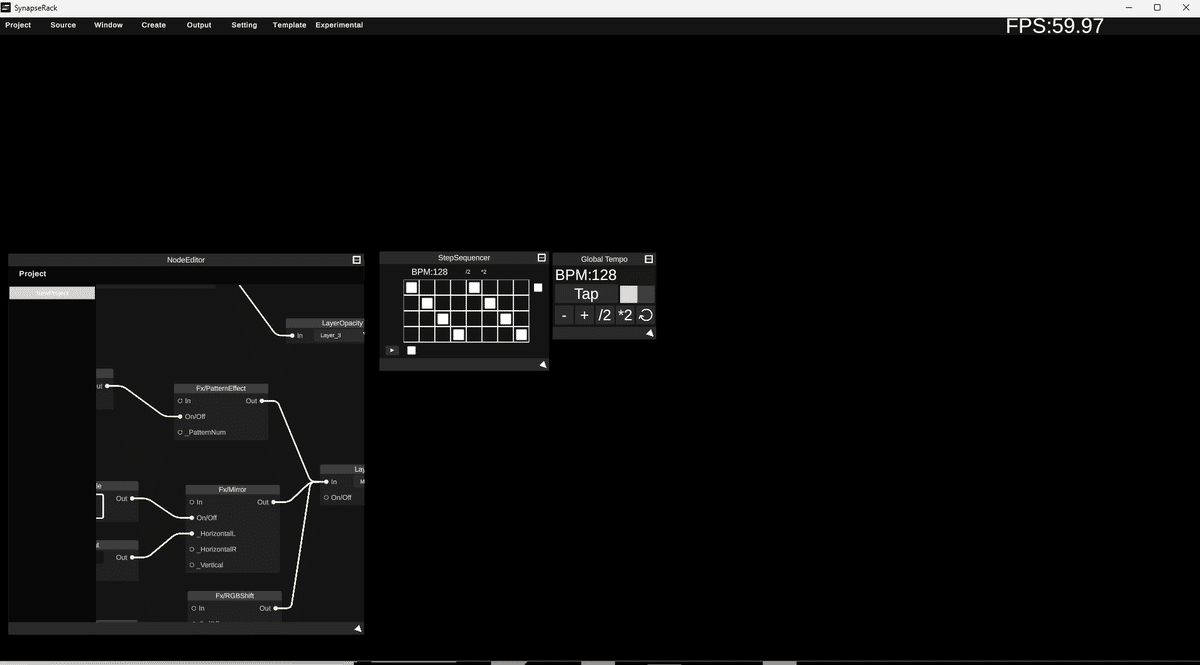Click the In port of Fx/RGBShift node
This screenshot has width=1200, height=665.
point(192,607)
